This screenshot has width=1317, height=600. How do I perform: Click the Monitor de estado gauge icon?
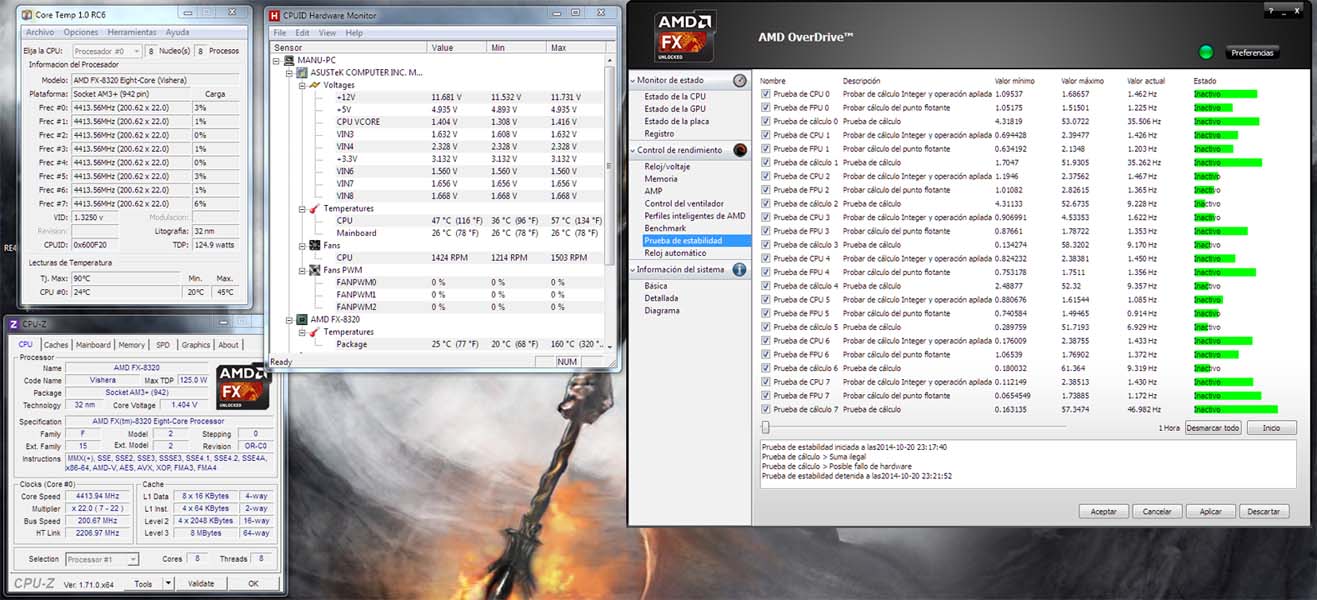point(739,80)
